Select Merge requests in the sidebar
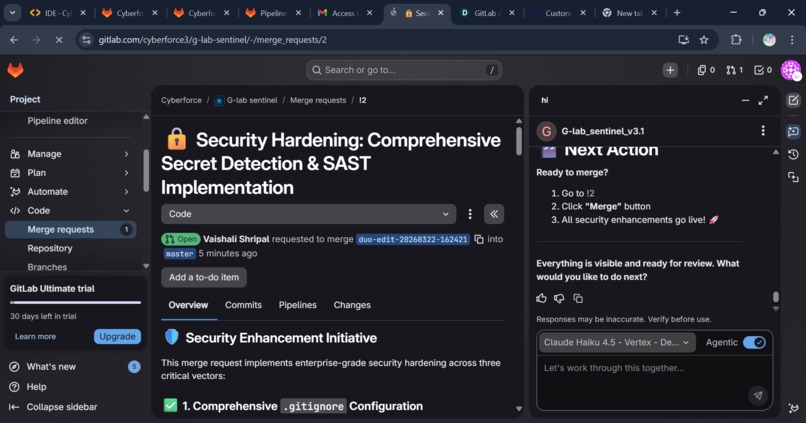806x423 pixels. pyautogui.click(x=70, y=230)
